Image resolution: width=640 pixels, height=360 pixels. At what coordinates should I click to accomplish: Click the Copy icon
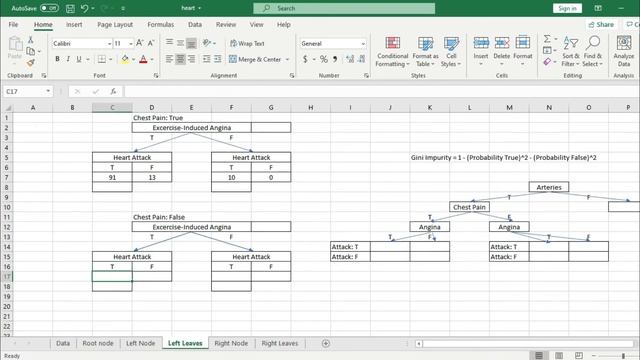31,51
